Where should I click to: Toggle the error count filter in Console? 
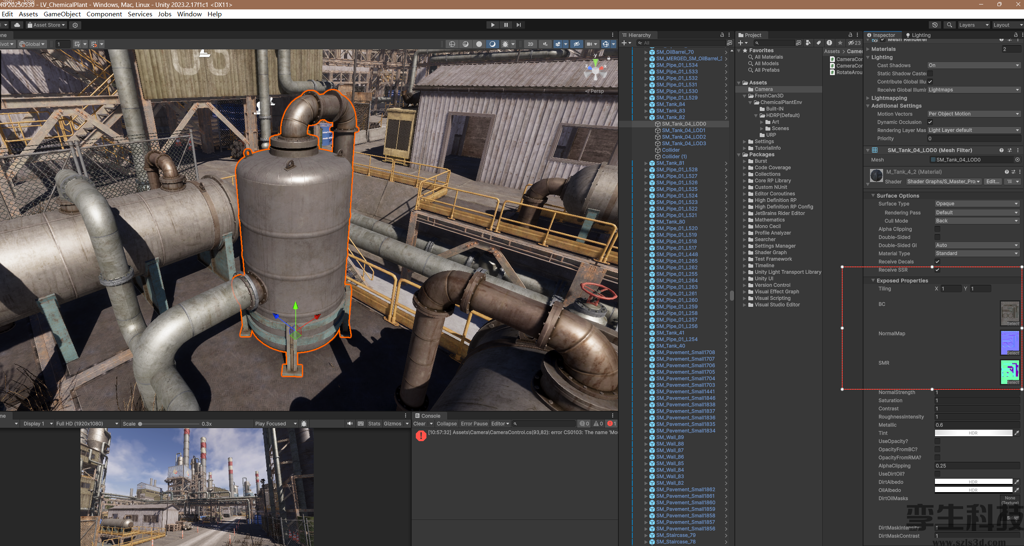pyautogui.click(x=611, y=423)
